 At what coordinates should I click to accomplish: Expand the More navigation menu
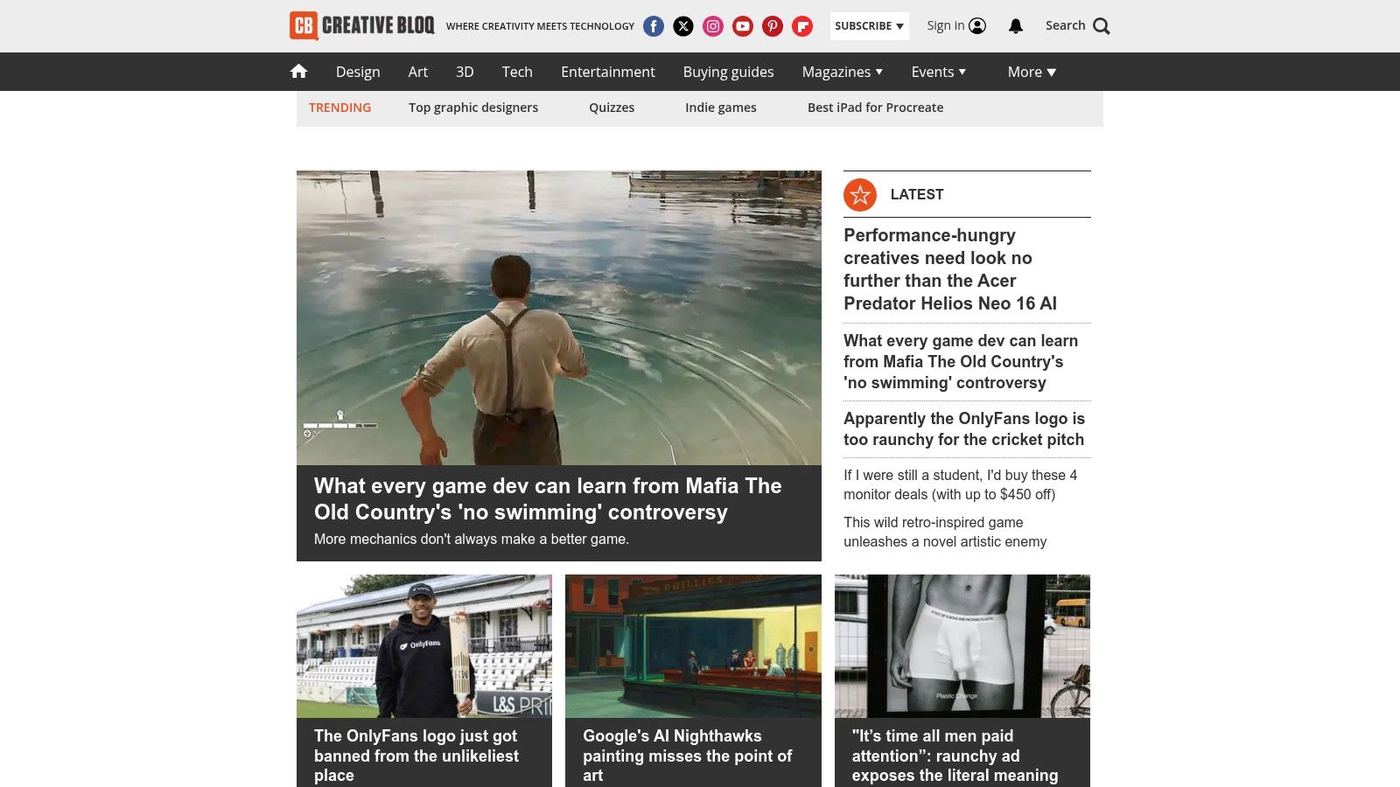pyautogui.click(x=1032, y=72)
